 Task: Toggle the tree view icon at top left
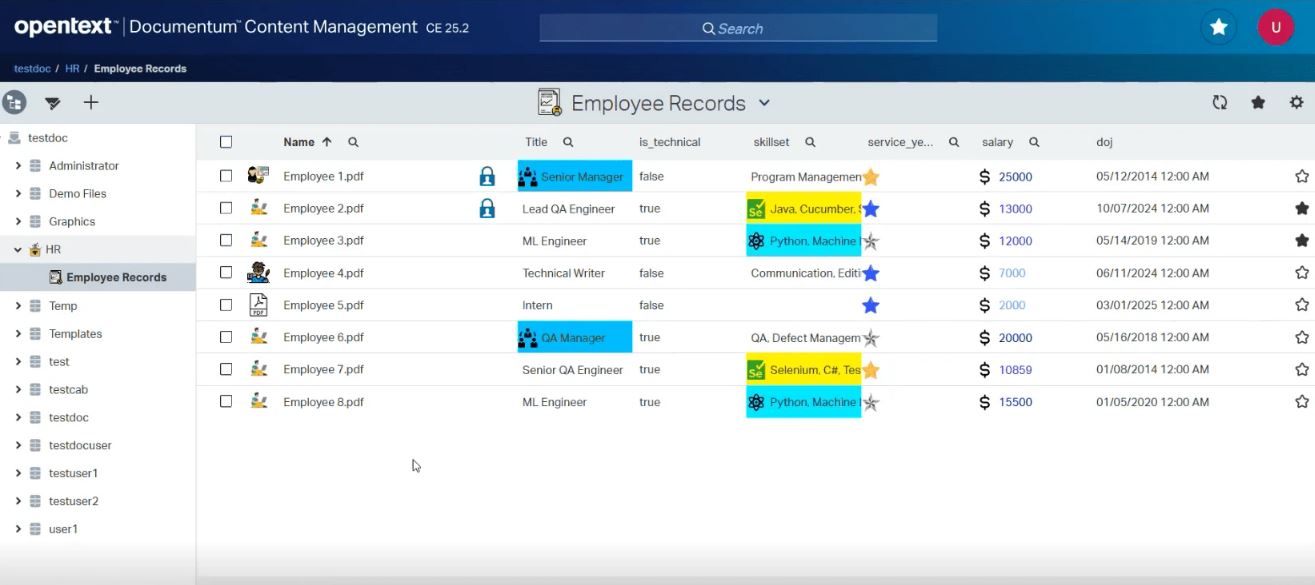click(14, 102)
